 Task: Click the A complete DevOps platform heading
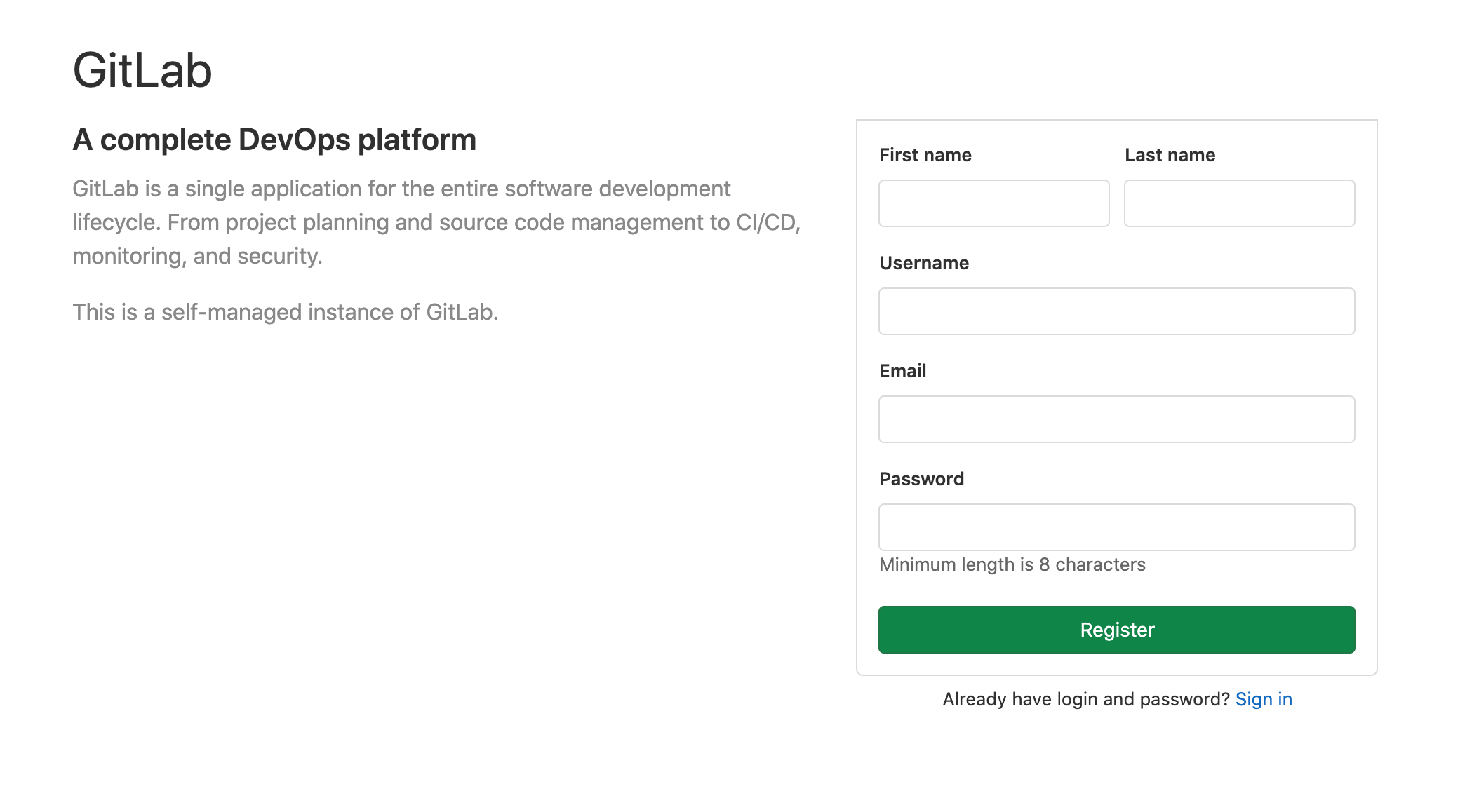[274, 140]
